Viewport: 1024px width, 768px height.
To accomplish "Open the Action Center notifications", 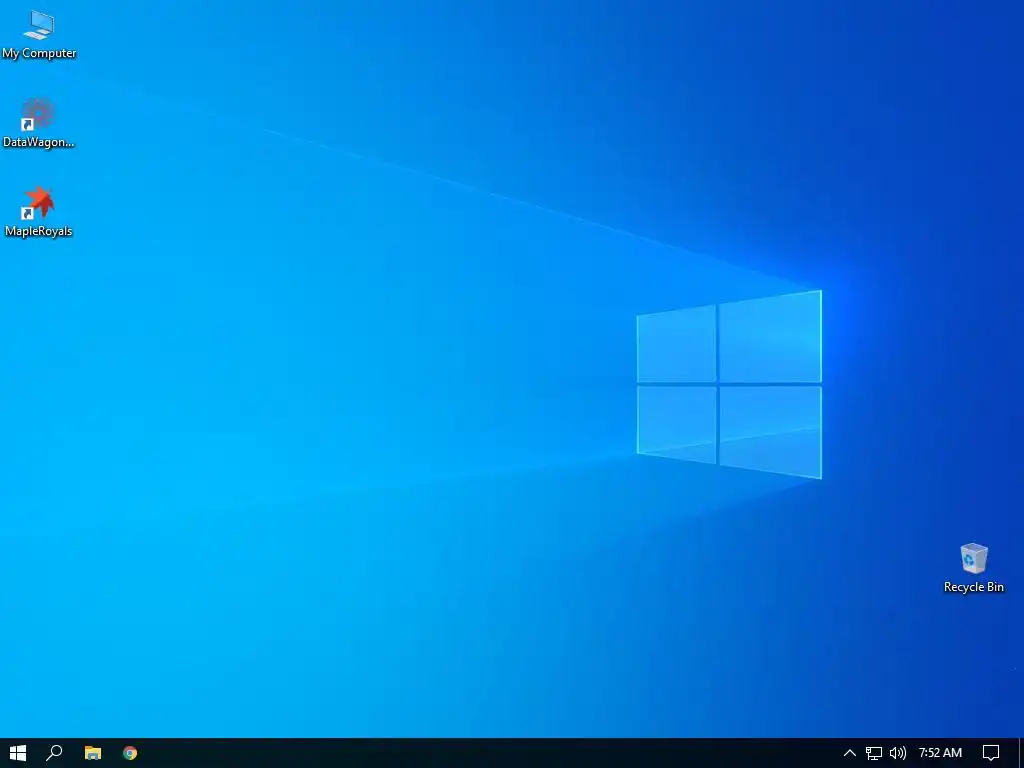I will click(x=991, y=753).
